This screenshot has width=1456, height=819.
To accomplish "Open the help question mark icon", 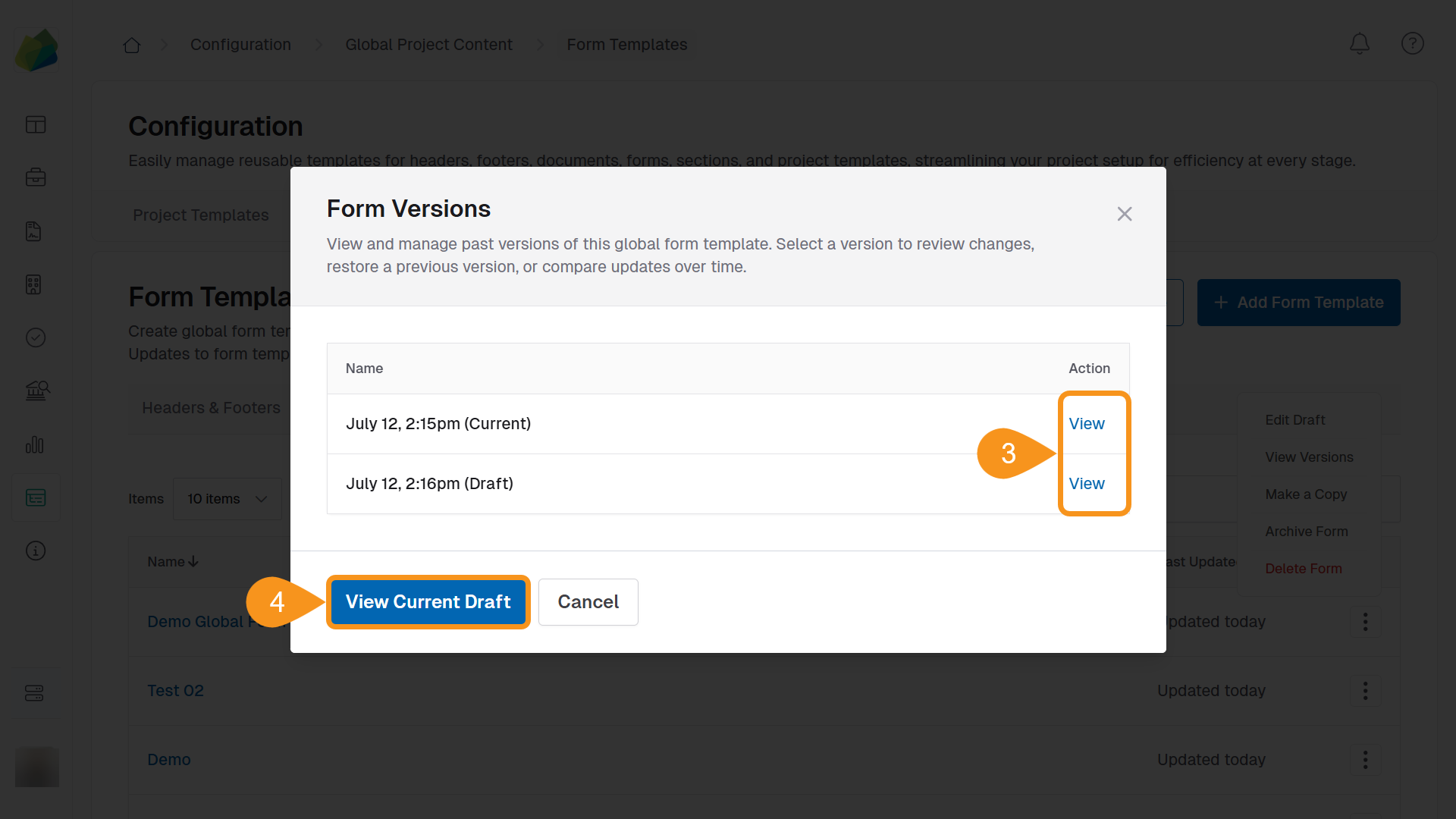I will pyautogui.click(x=1412, y=44).
